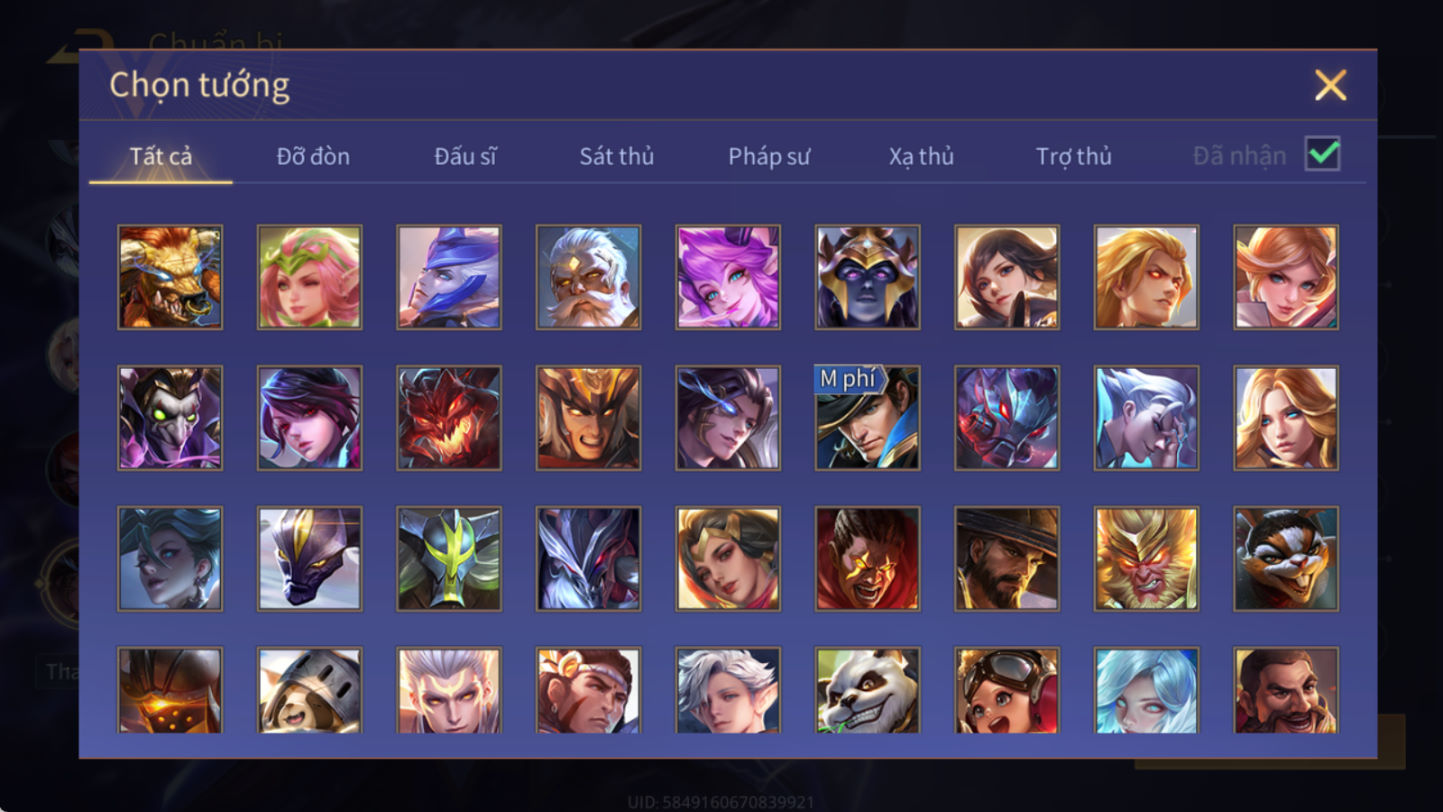The width and height of the screenshot is (1443, 812).
Task: Show the 'Pháp sư' hero category
Action: [x=769, y=156]
